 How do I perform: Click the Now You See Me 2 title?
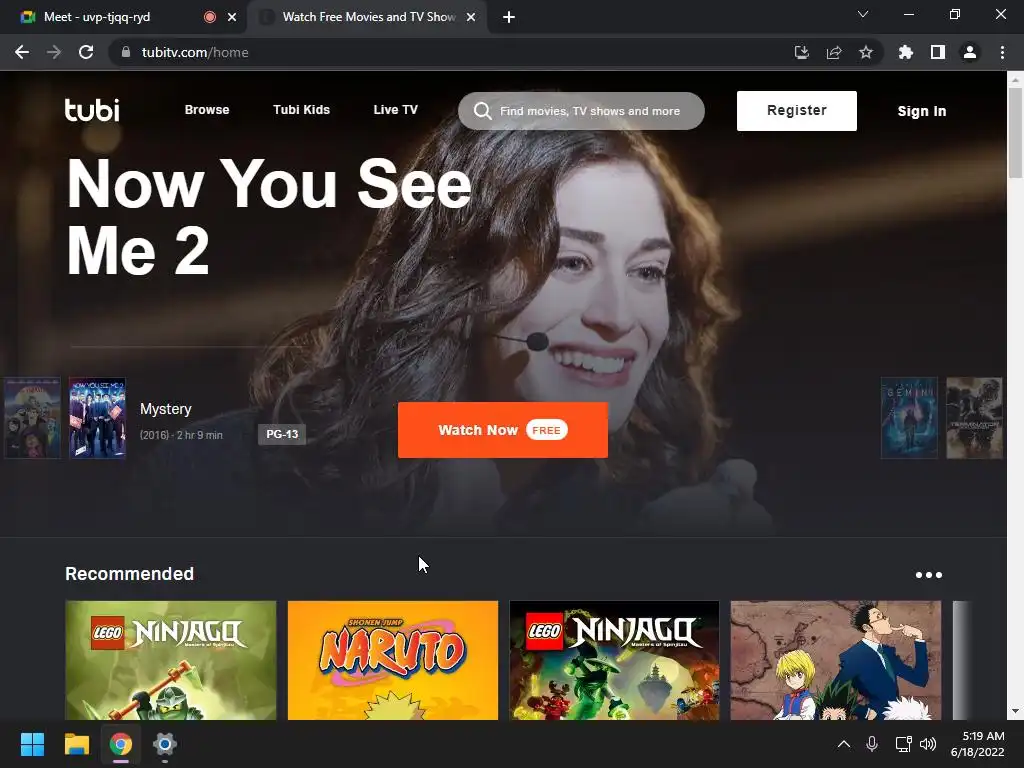(x=268, y=217)
